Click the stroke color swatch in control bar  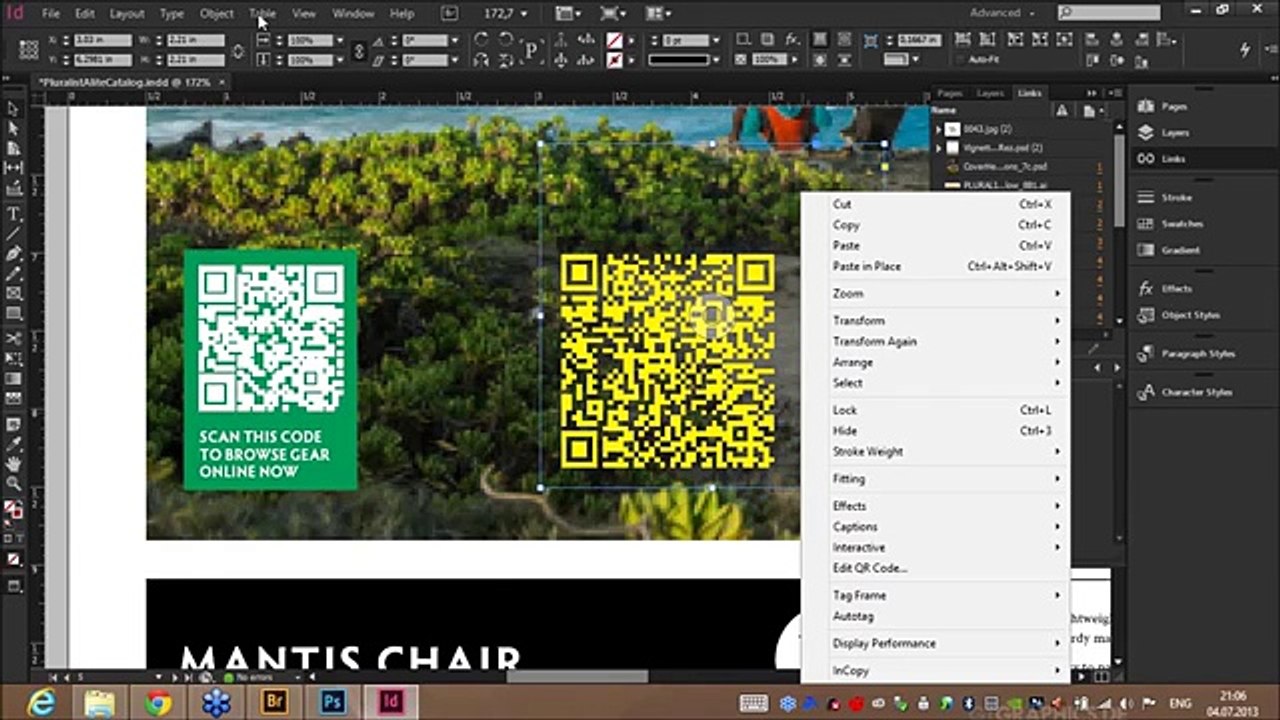coord(615,60)
